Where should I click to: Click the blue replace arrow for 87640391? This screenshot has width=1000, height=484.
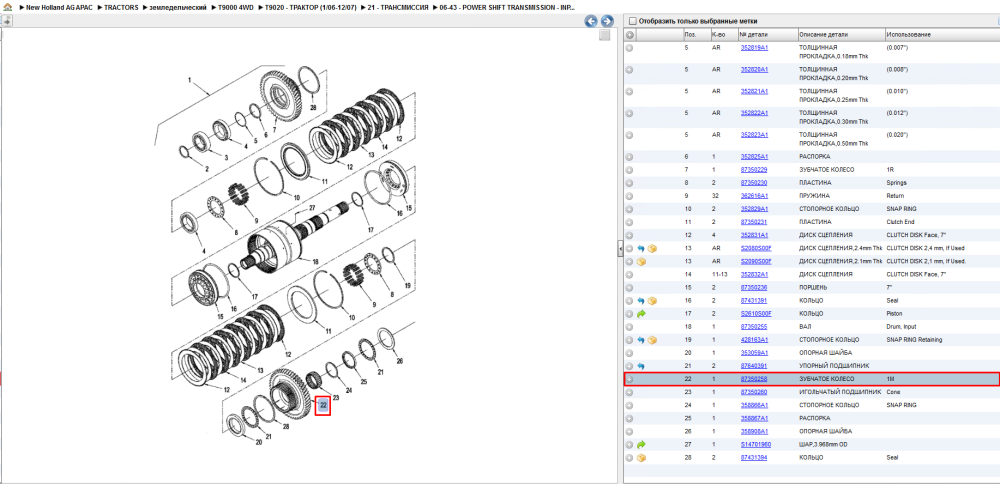642,366
